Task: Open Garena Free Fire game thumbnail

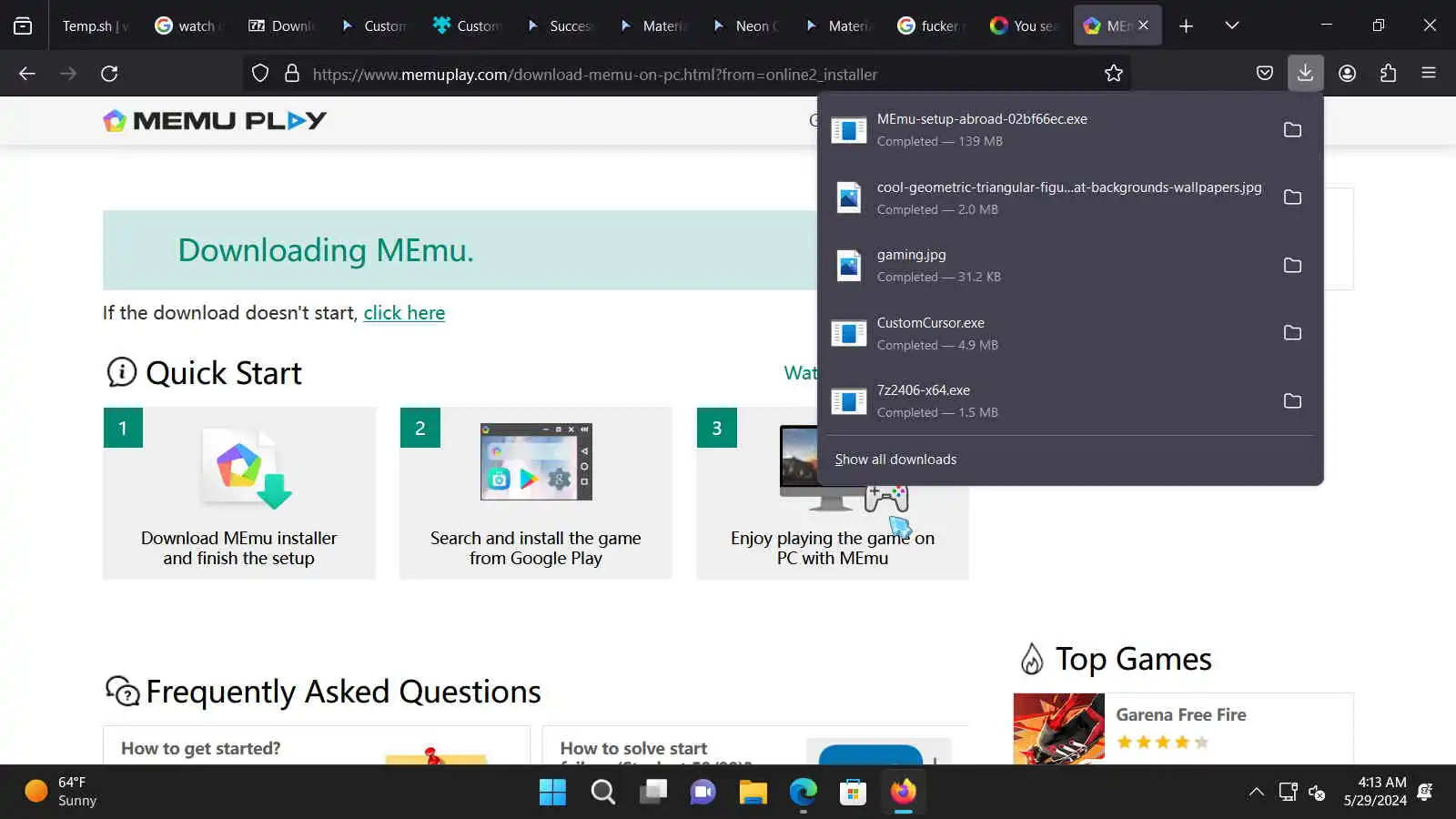Action: 1059,729
